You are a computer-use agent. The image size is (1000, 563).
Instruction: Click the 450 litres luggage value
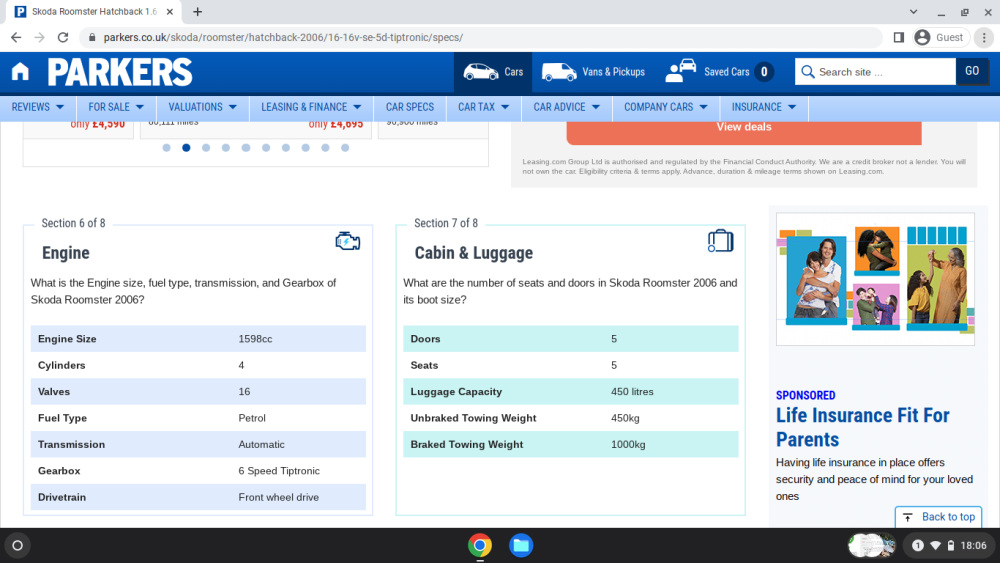point(632,391)
